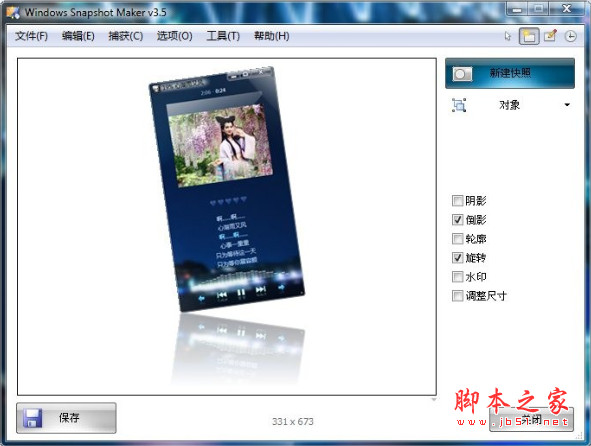Click the 保存 button
The height and width of the screenshot is (446, 591).
pos(66,418)
